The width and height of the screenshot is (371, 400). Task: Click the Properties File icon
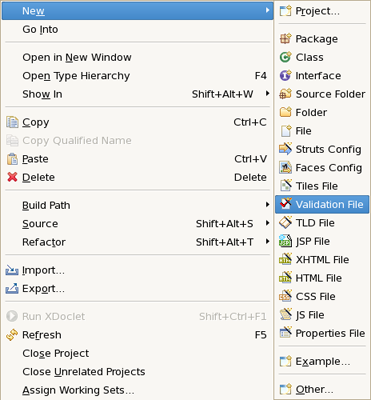[x=285, y=333]
